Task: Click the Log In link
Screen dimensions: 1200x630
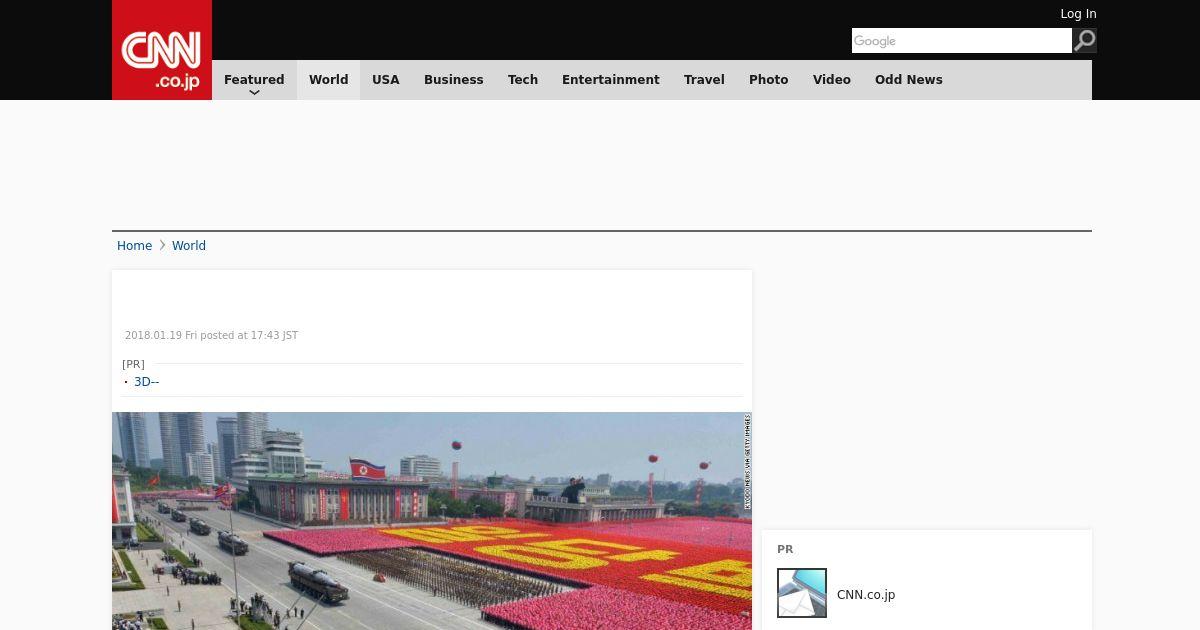Action: [1078, 14]
